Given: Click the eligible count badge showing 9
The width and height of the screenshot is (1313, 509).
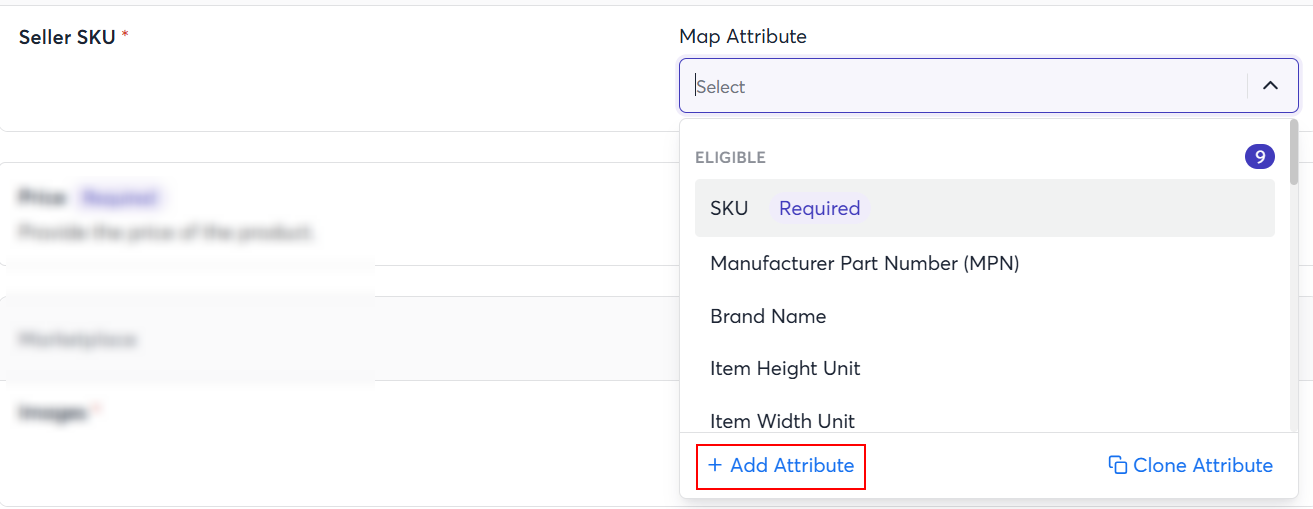Looking at the screenshot, I should click(1259, 157).
